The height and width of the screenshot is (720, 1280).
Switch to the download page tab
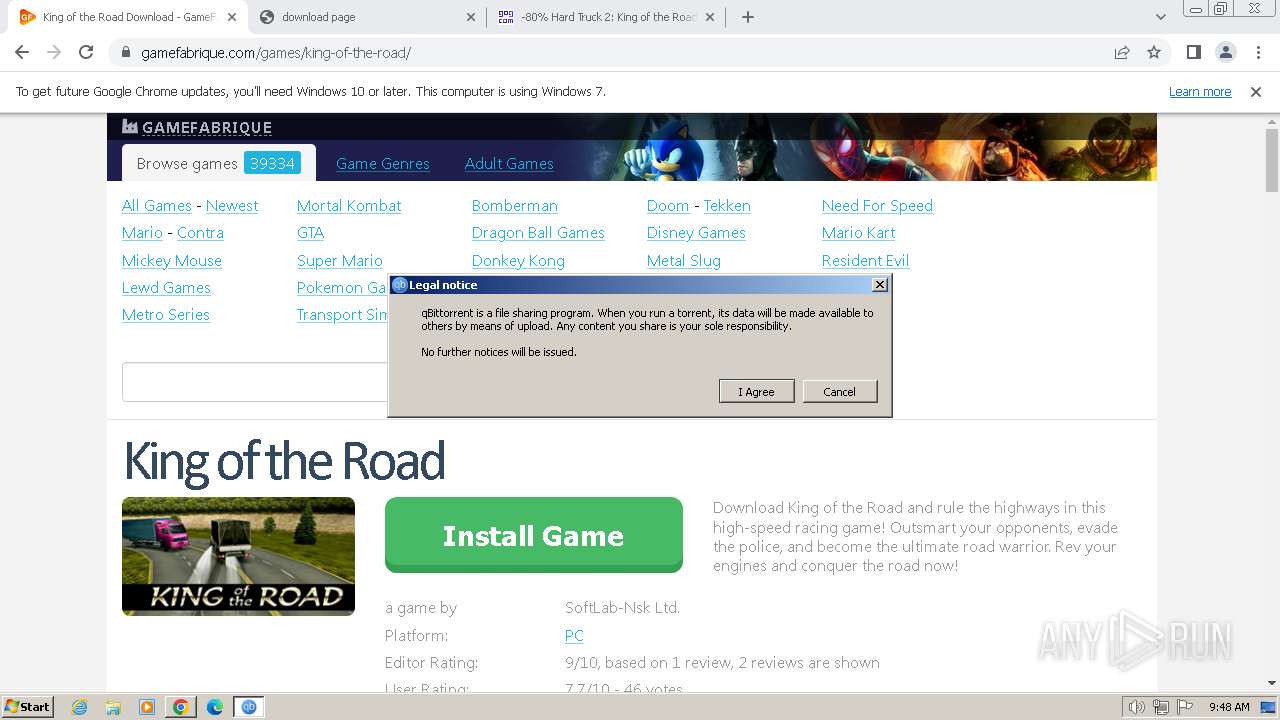click(x=366, y=17)
